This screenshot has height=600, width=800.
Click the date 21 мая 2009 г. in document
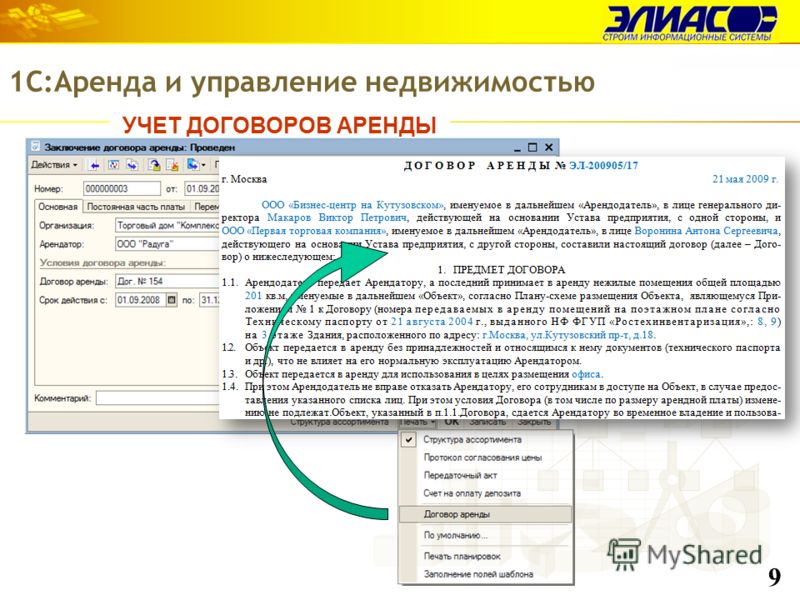click(x=745, y=179)
